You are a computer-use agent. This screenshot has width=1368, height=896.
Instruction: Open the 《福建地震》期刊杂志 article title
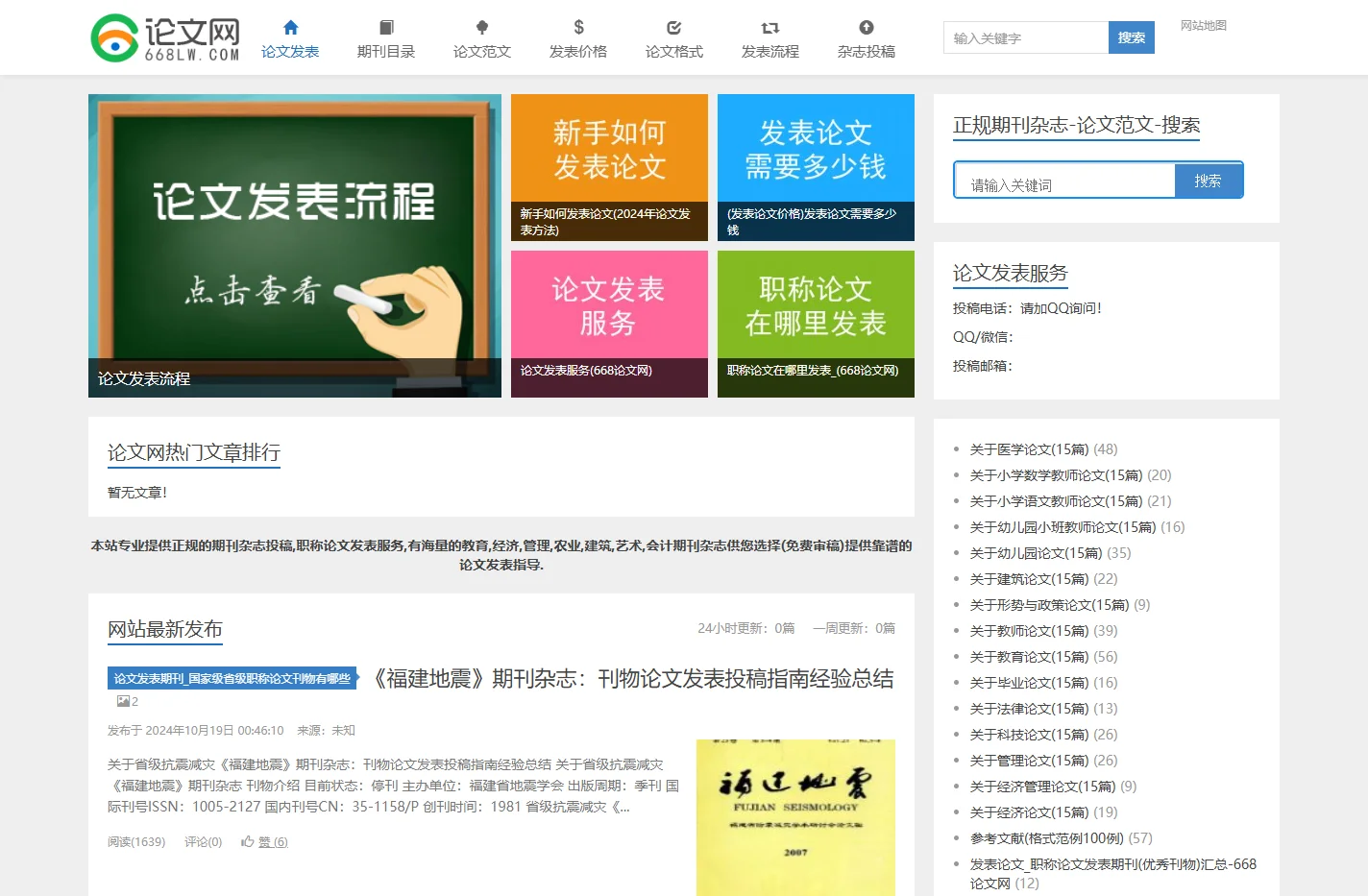[631, 678]
